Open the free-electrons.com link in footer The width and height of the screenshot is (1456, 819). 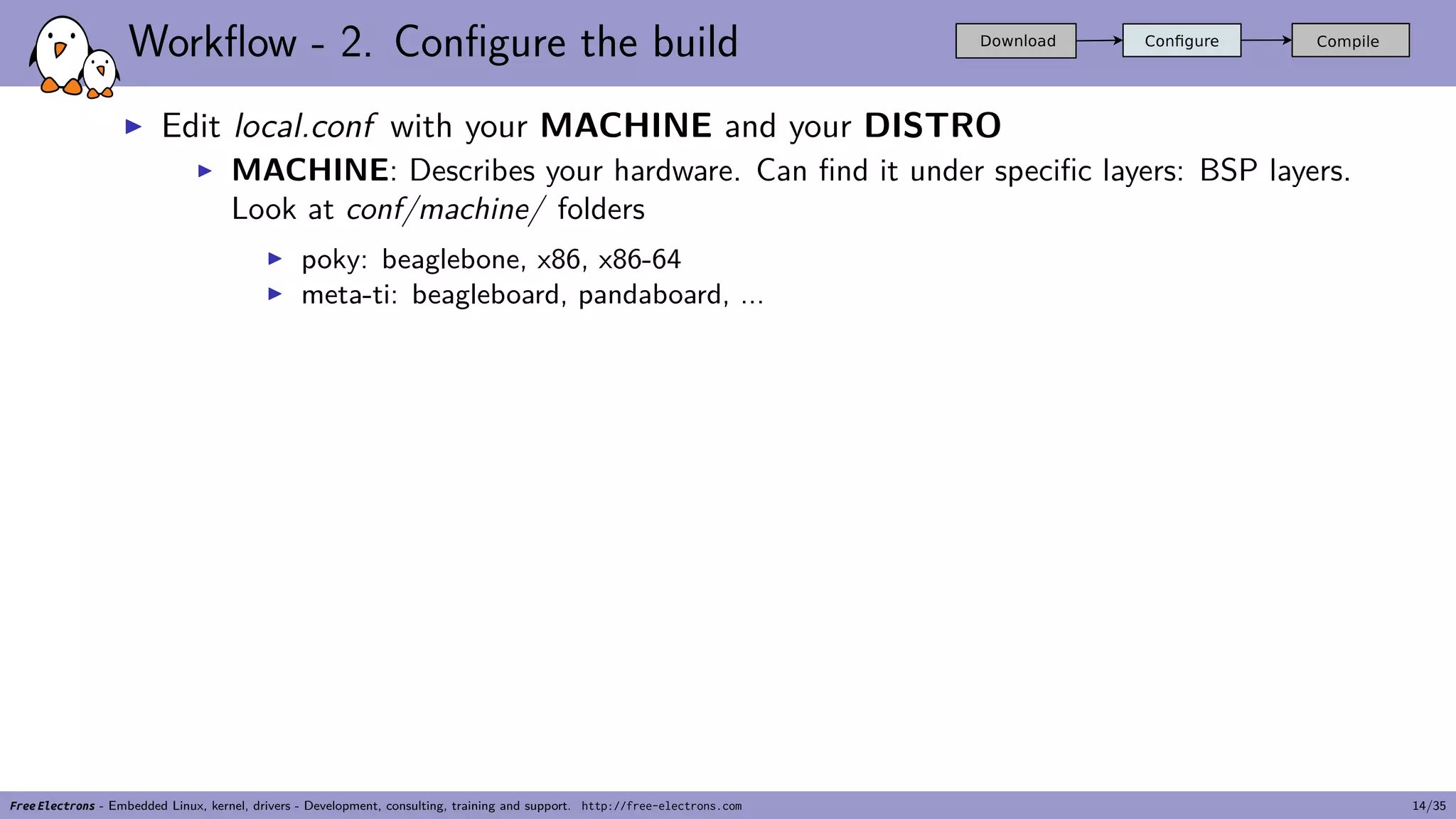661,806
